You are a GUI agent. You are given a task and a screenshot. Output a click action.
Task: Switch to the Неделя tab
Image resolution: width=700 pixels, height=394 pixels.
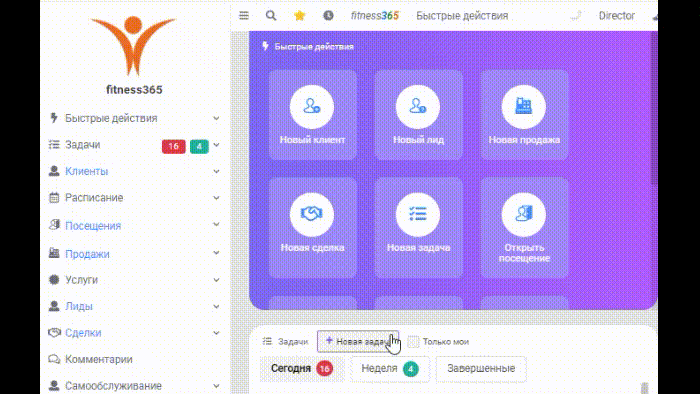click(390, 369)
